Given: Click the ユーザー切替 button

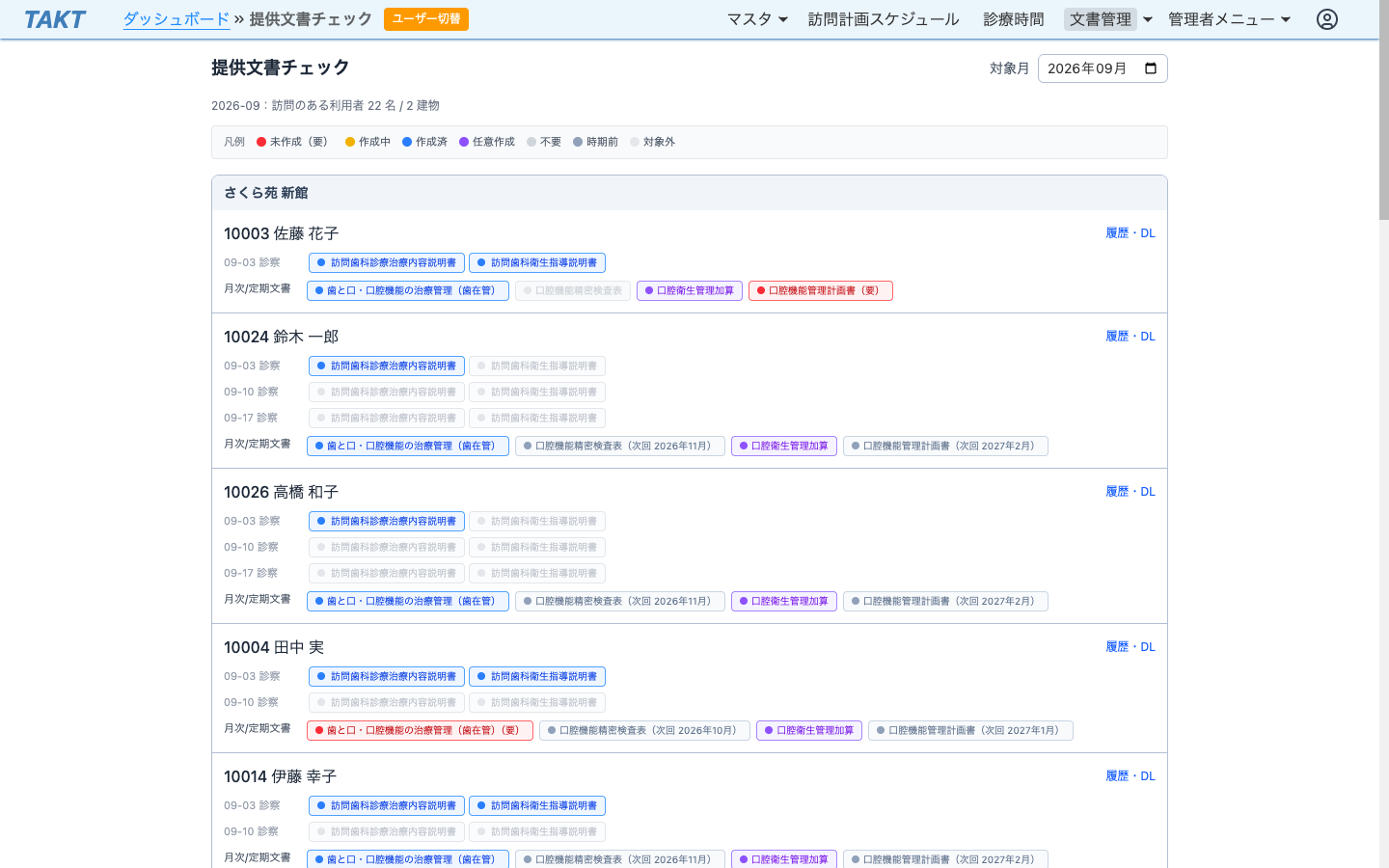Looking at the screenshot, I should coord(426,19).
